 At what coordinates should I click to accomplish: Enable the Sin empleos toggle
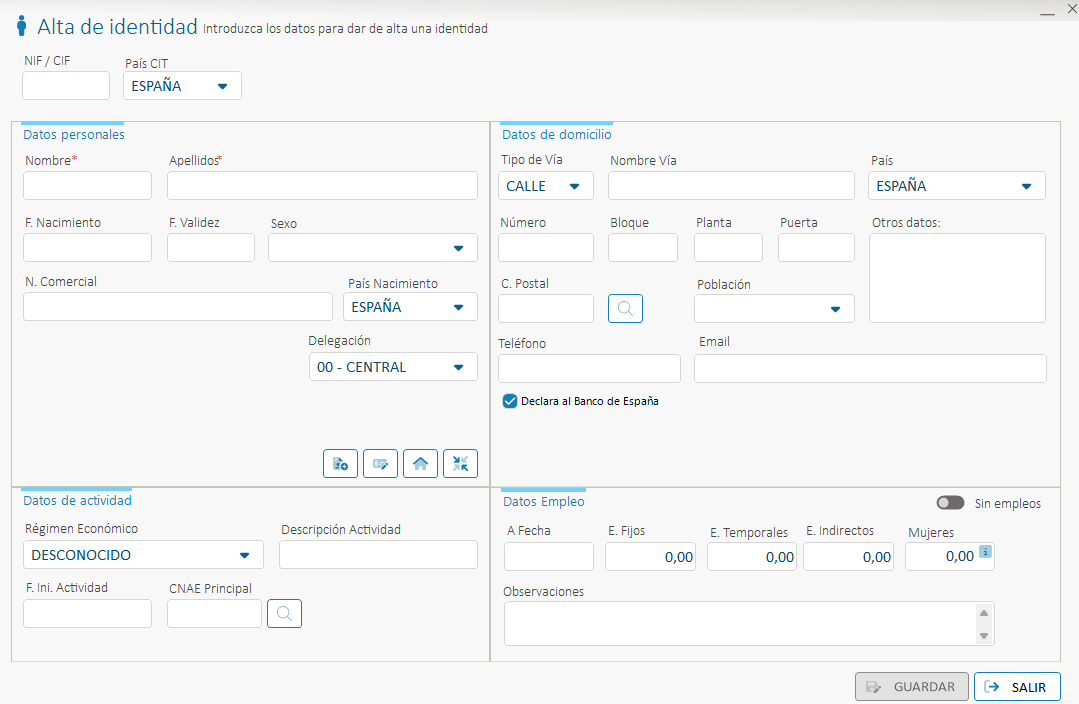click(x=950, y=503)
